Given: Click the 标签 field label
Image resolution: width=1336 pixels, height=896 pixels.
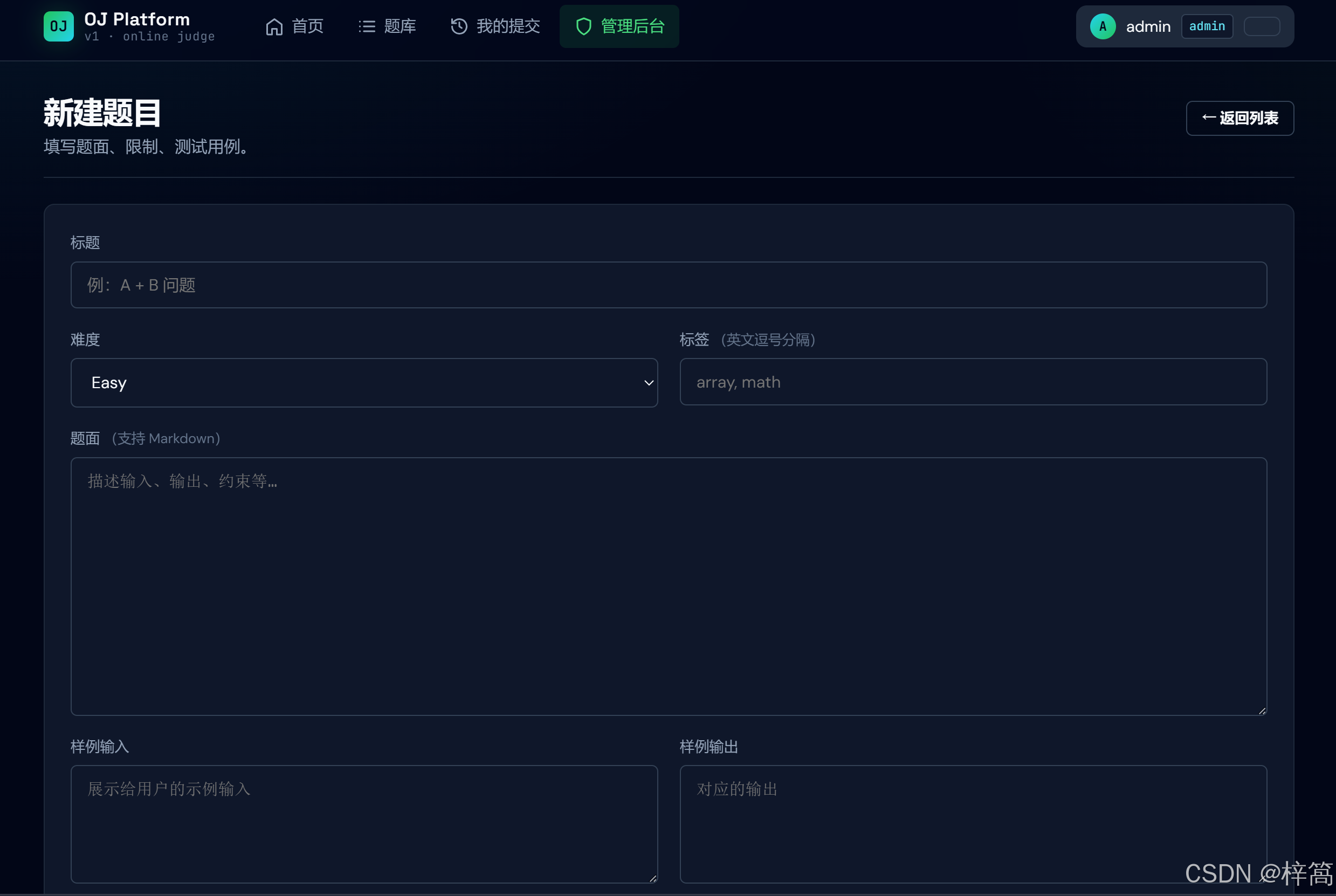Looking at the screenshot, I should [694, 340].
